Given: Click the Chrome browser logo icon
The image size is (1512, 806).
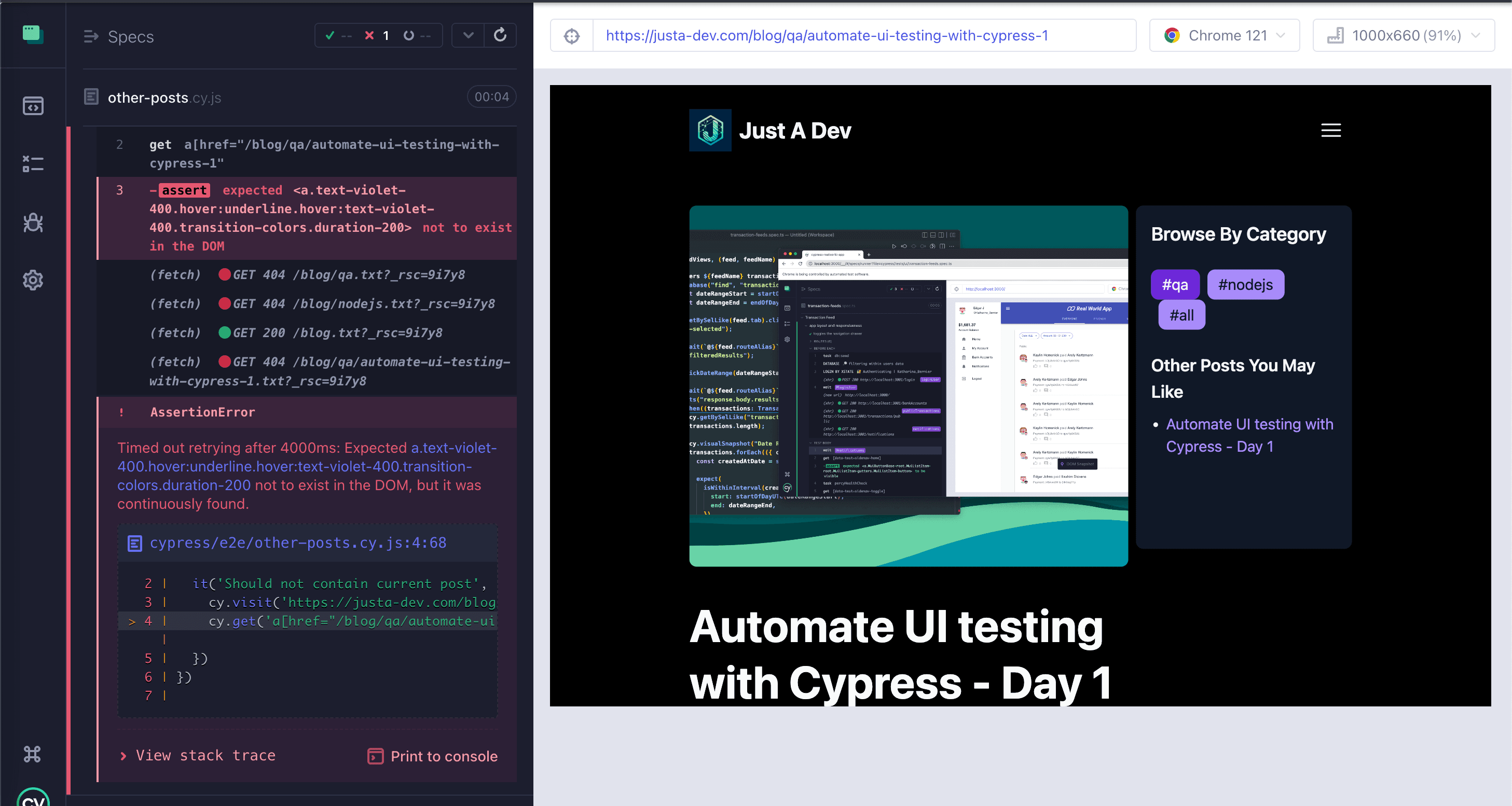Looking at the screenshot, I should coord(1172,36).
